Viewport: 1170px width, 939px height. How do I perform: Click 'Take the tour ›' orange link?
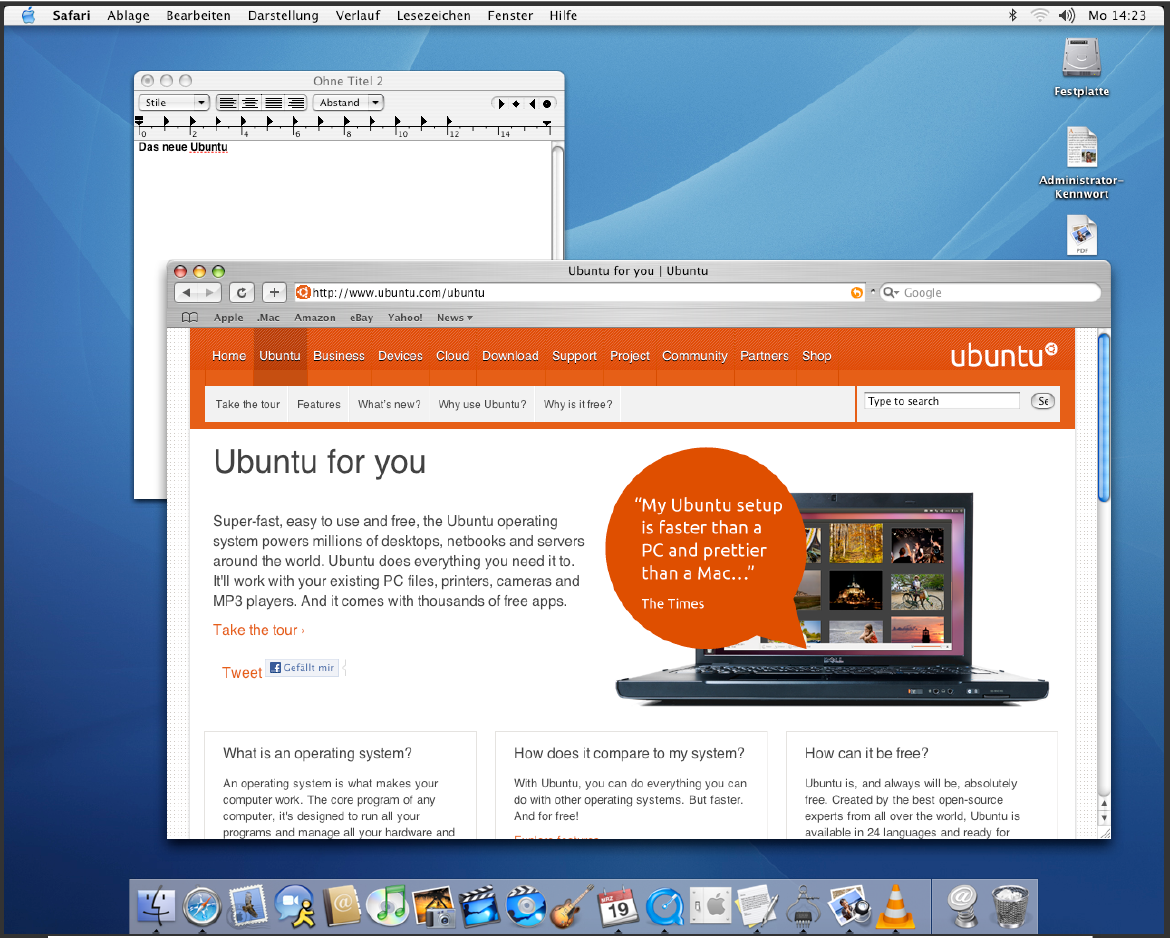259,630
